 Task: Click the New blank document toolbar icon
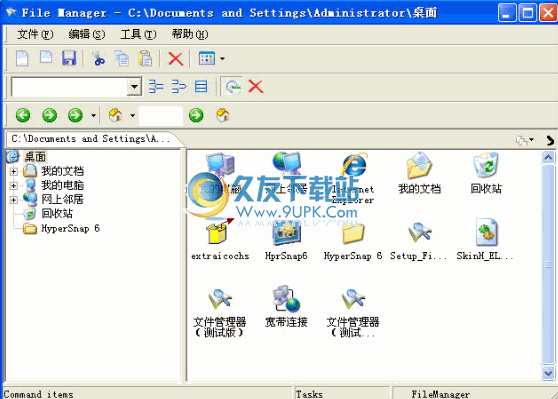tap(22, 58)
